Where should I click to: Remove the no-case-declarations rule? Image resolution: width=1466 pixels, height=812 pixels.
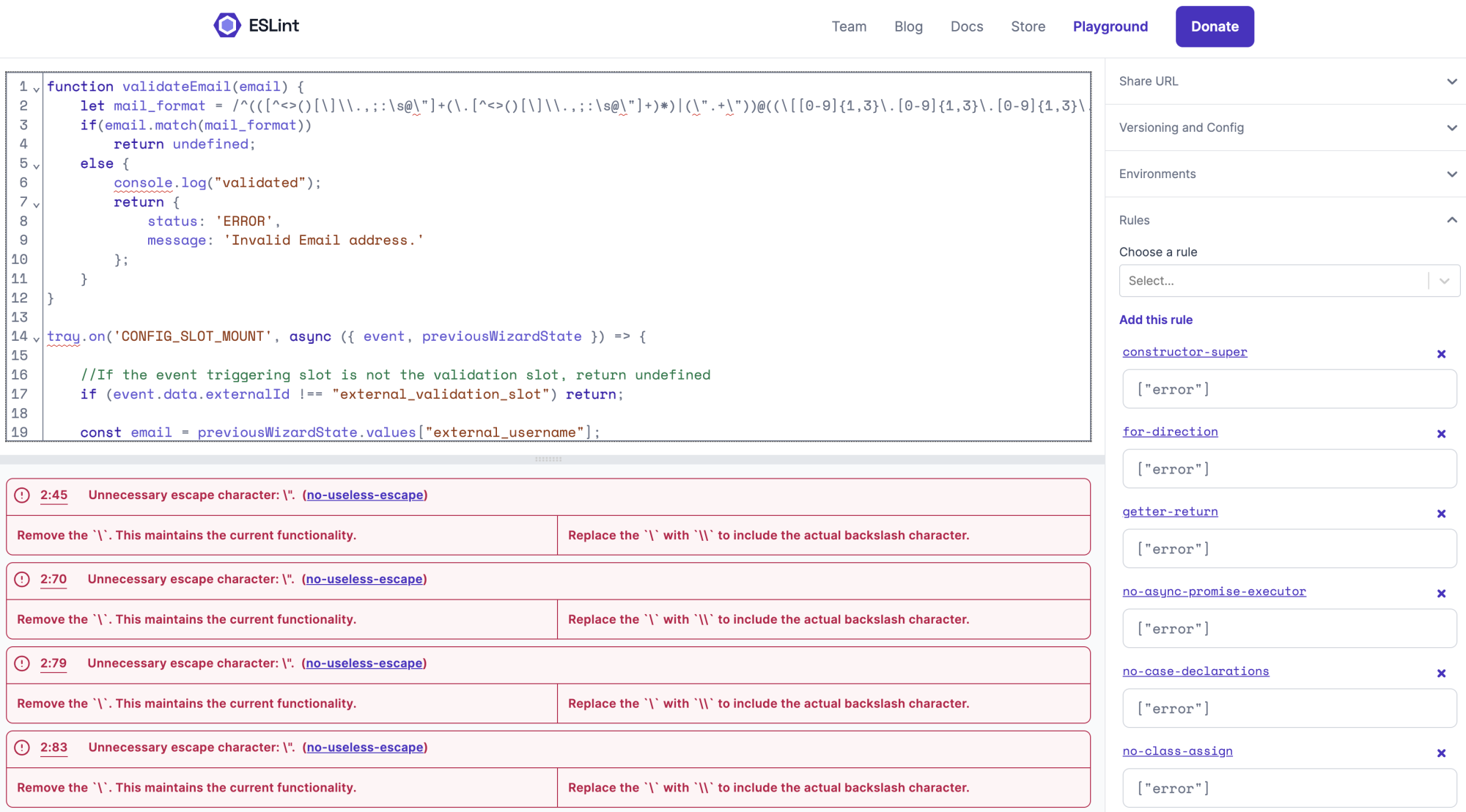coord(1441,673)
